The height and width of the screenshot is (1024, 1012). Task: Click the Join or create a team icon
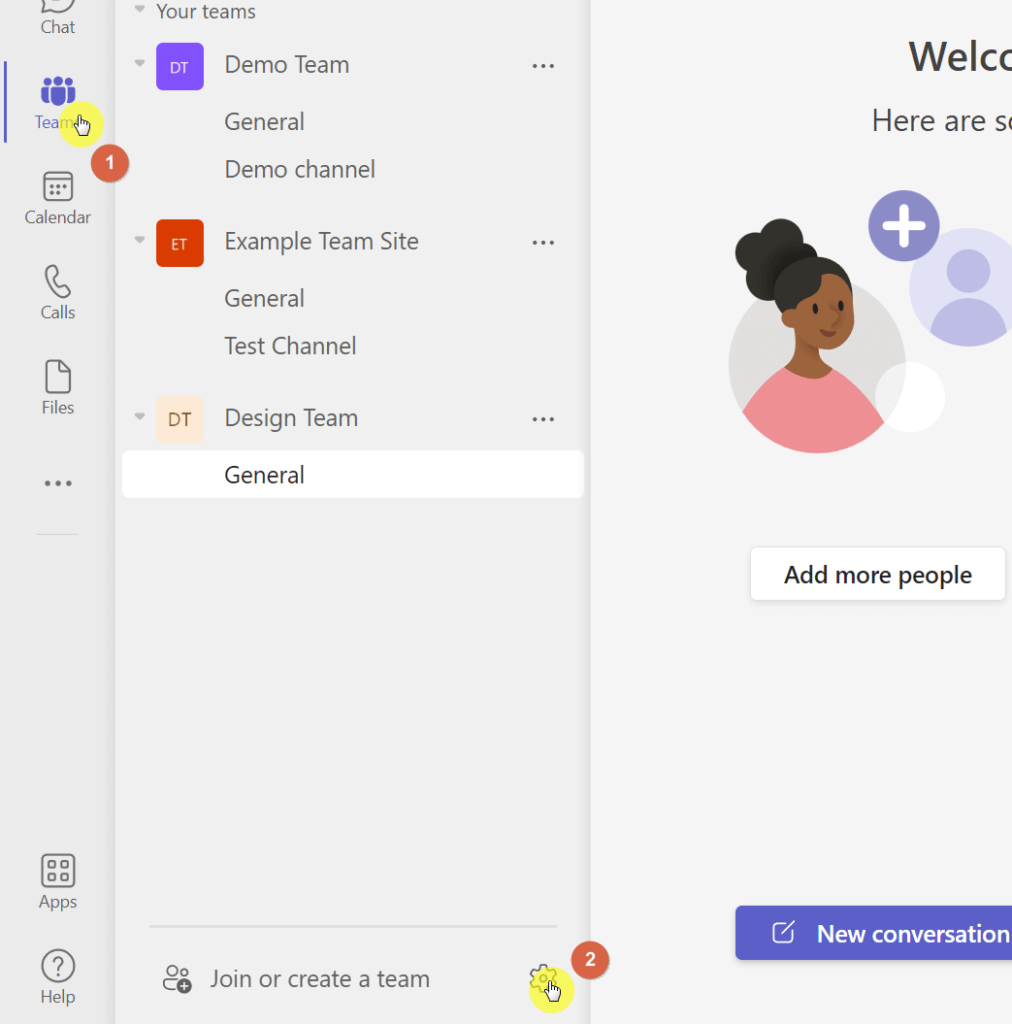click(177, 978)
